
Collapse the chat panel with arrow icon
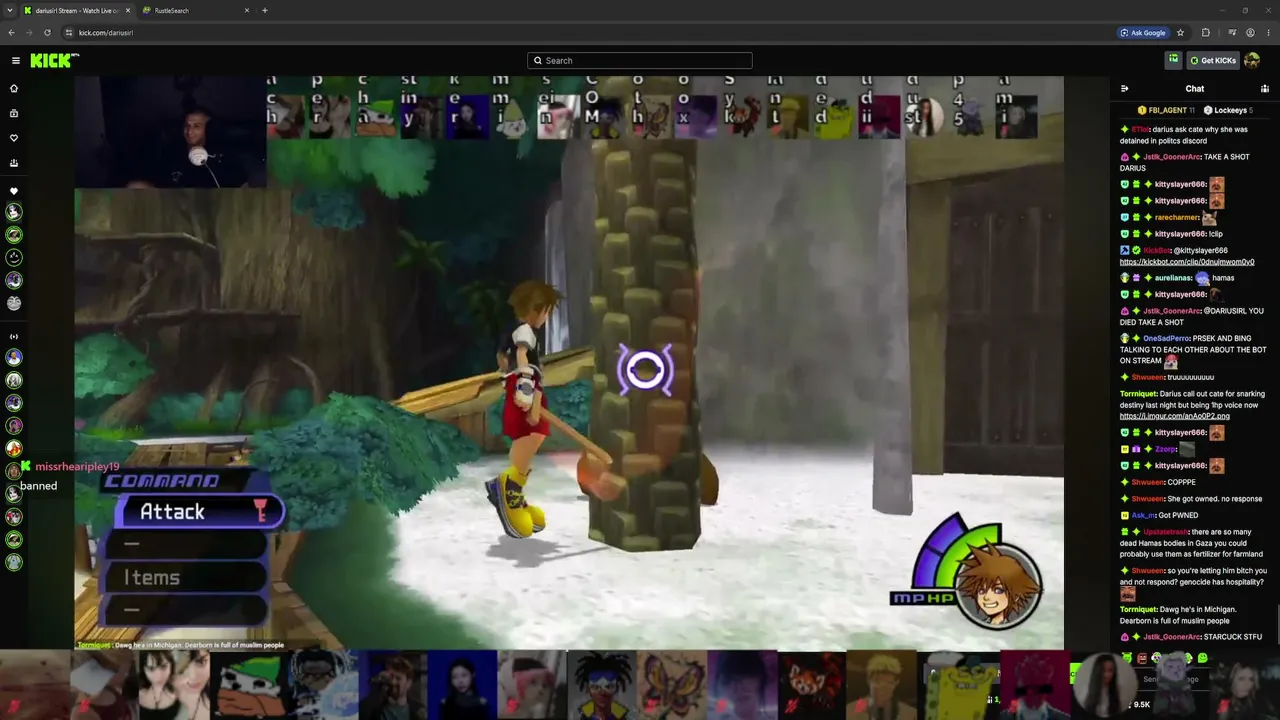coord(1125,88)
